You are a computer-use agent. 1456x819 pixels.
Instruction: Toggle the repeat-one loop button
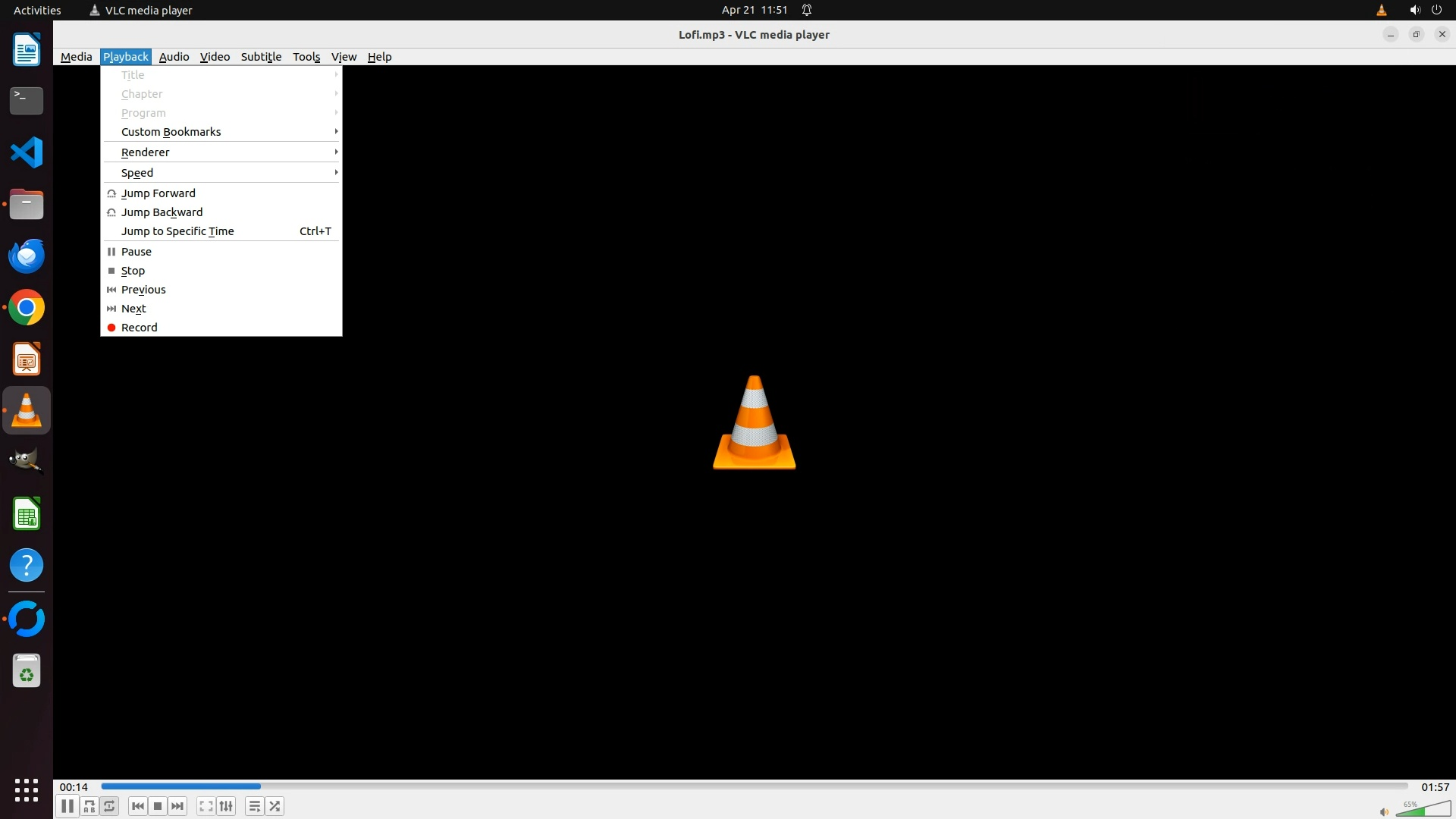(110, 806)
